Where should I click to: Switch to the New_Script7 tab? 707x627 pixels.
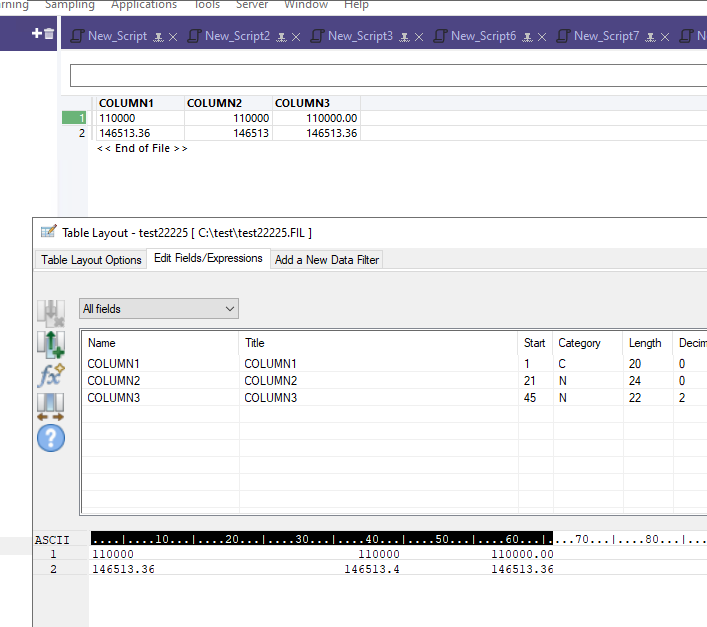pyautogui.click(x=606, y=36)
